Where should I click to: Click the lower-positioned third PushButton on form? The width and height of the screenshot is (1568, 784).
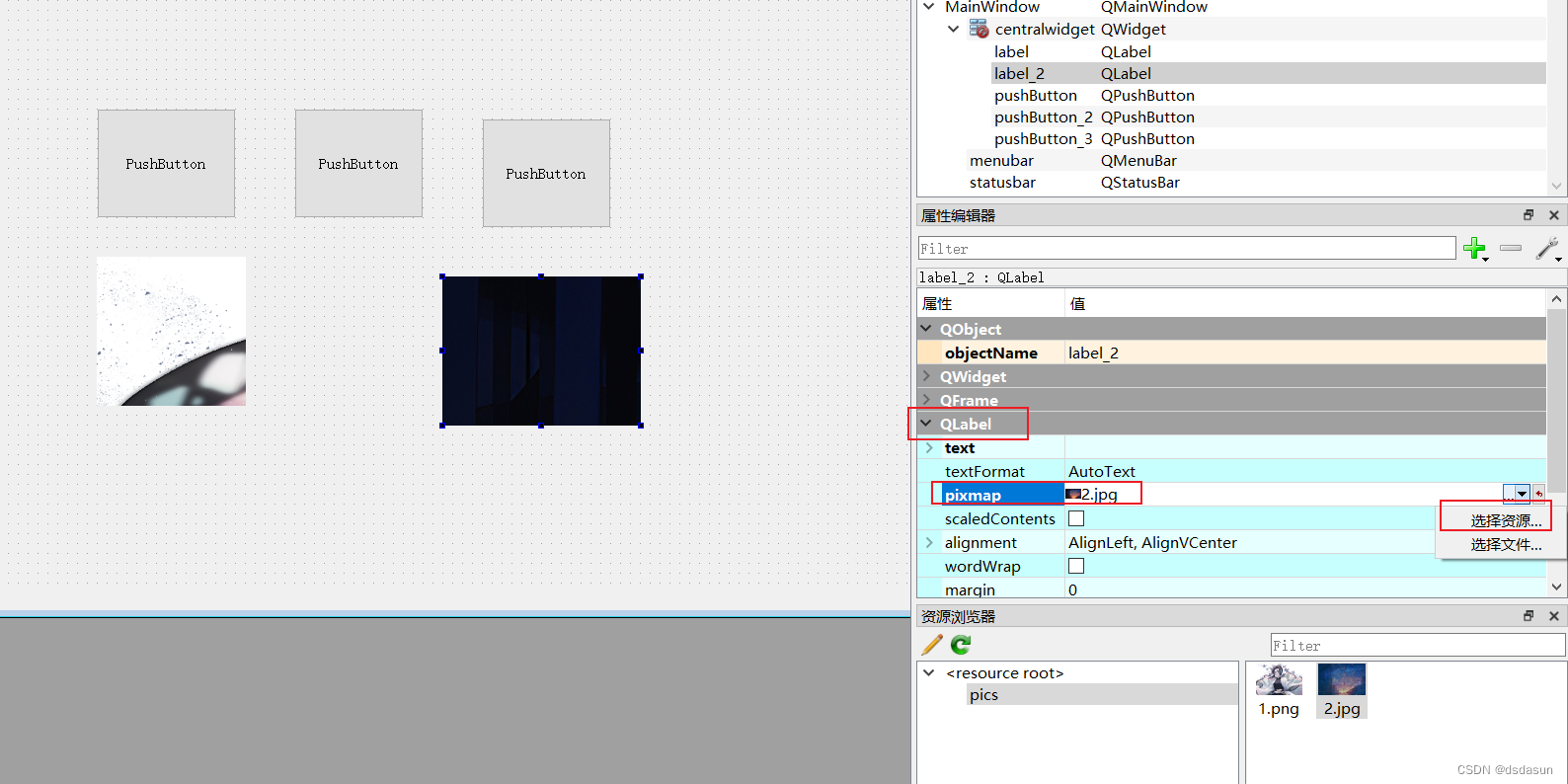click(546, 174)
